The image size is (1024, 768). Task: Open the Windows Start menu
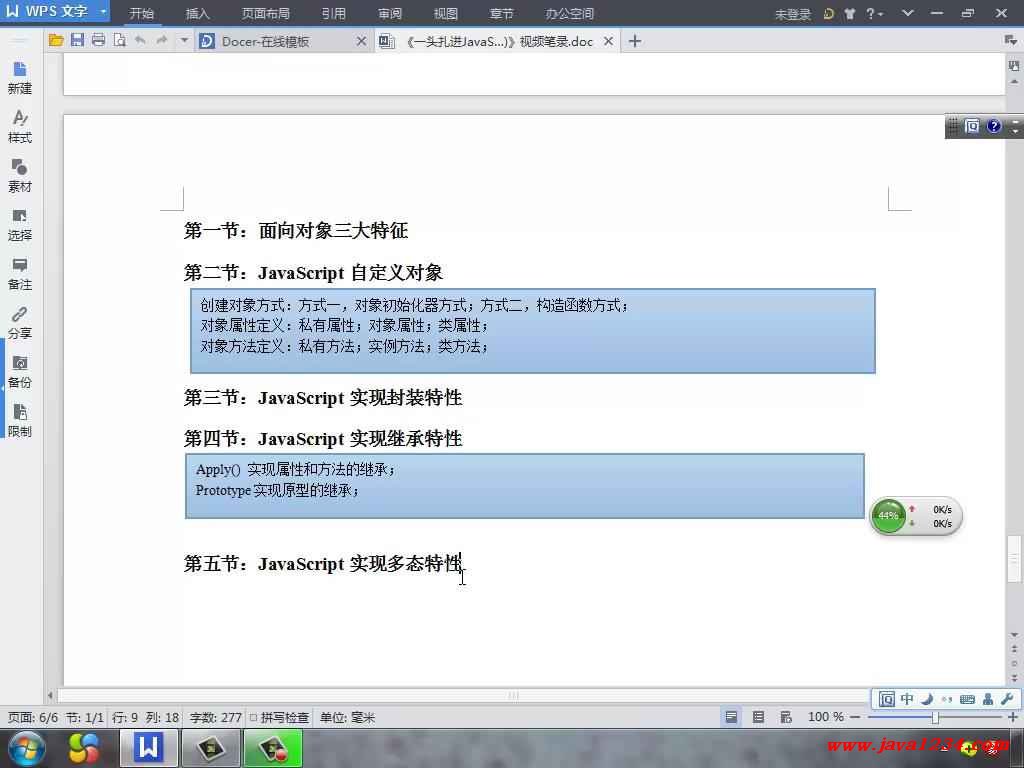[x=26, y=747]
